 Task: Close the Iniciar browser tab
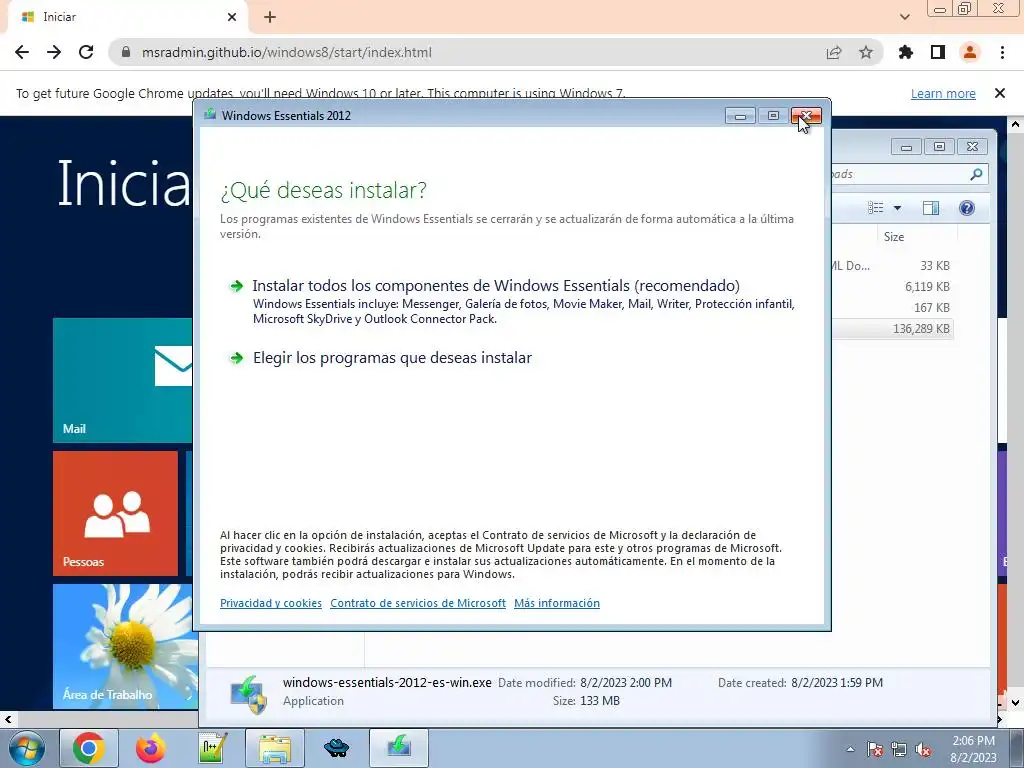[232, 17]
